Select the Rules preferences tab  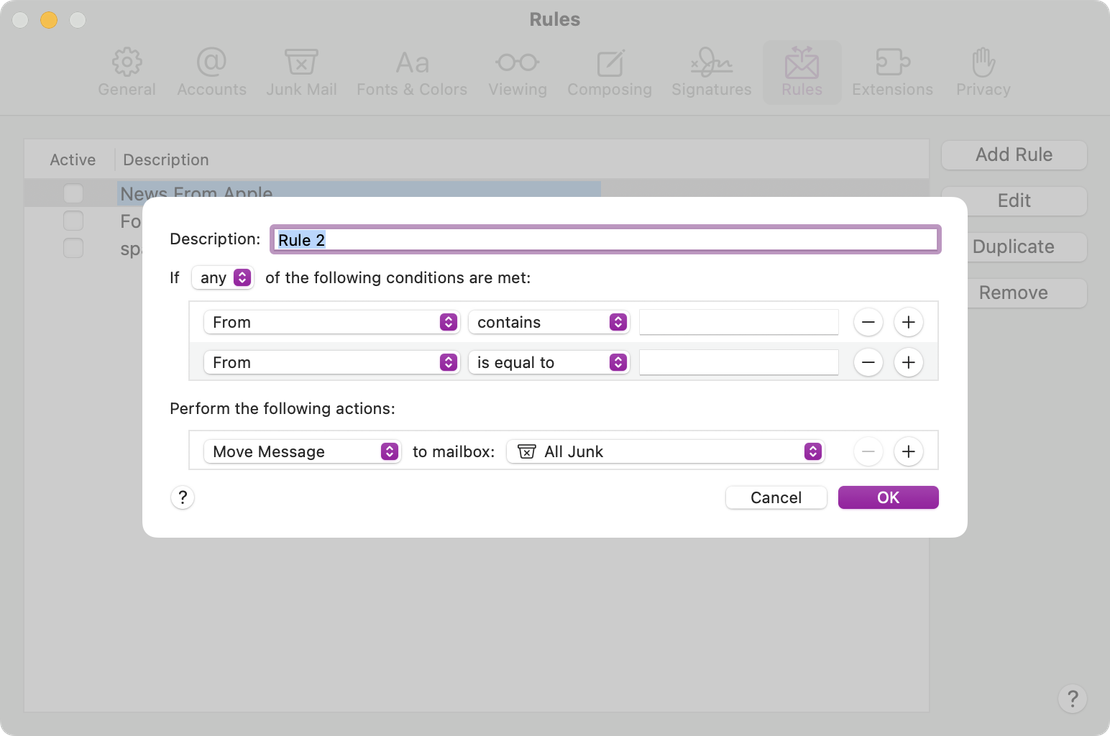click(x=802, y=72)
